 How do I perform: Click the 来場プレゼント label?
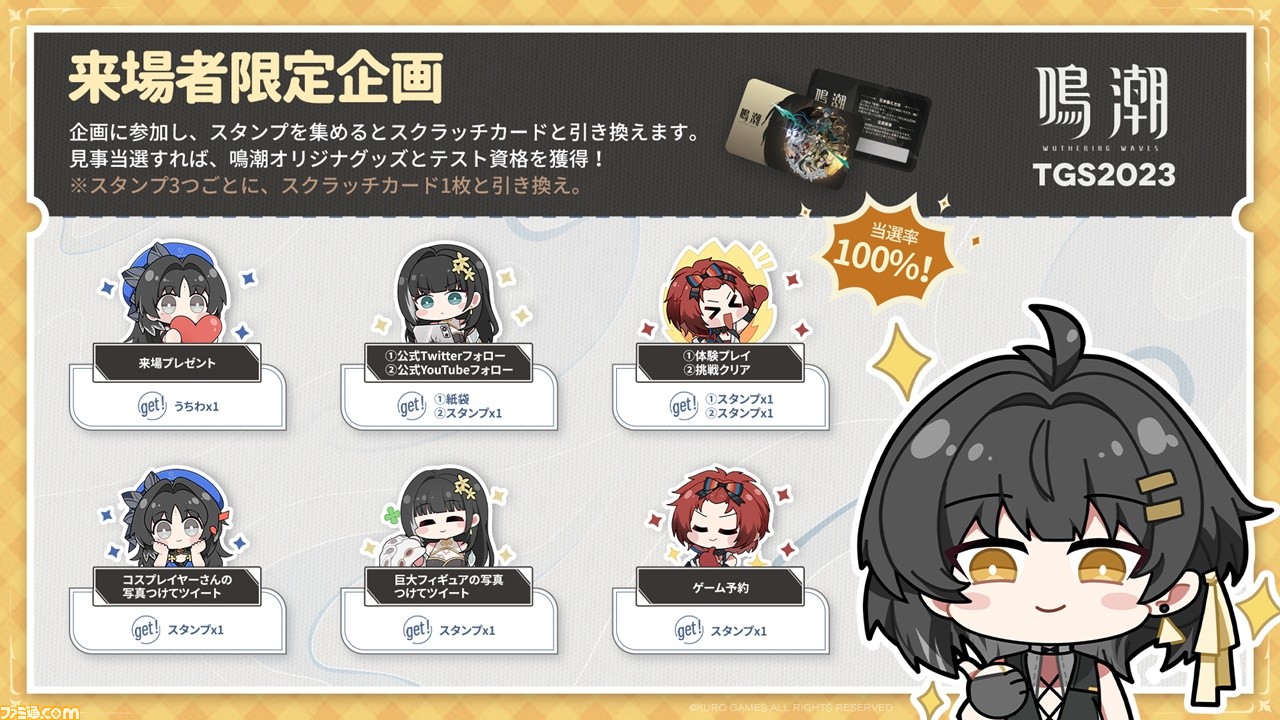177,363
